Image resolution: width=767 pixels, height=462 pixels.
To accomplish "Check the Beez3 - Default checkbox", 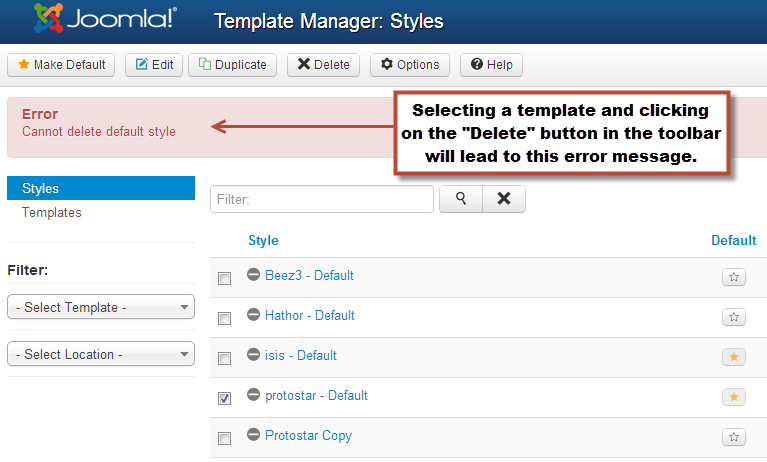I will (225, 278).
